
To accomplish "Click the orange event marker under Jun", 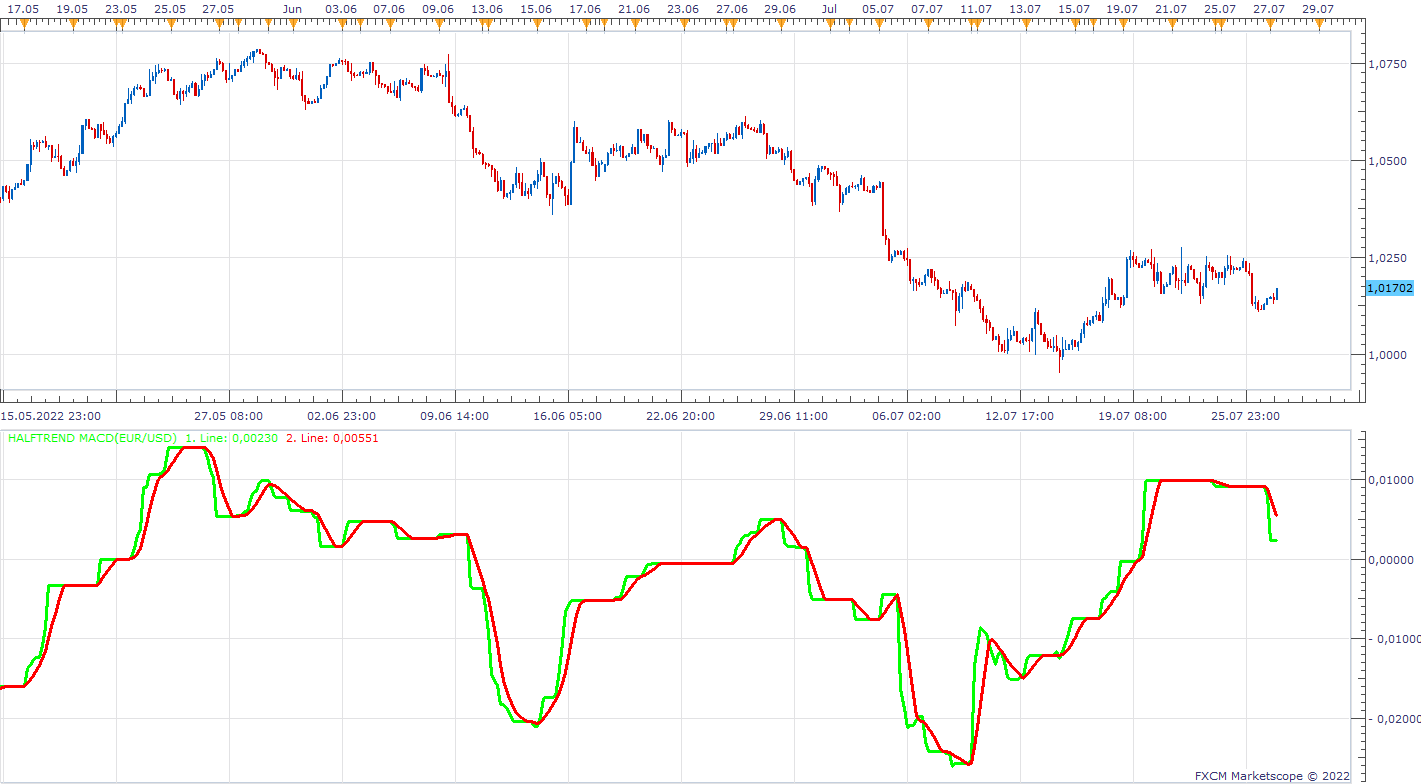I will click(x=292, y=24).
